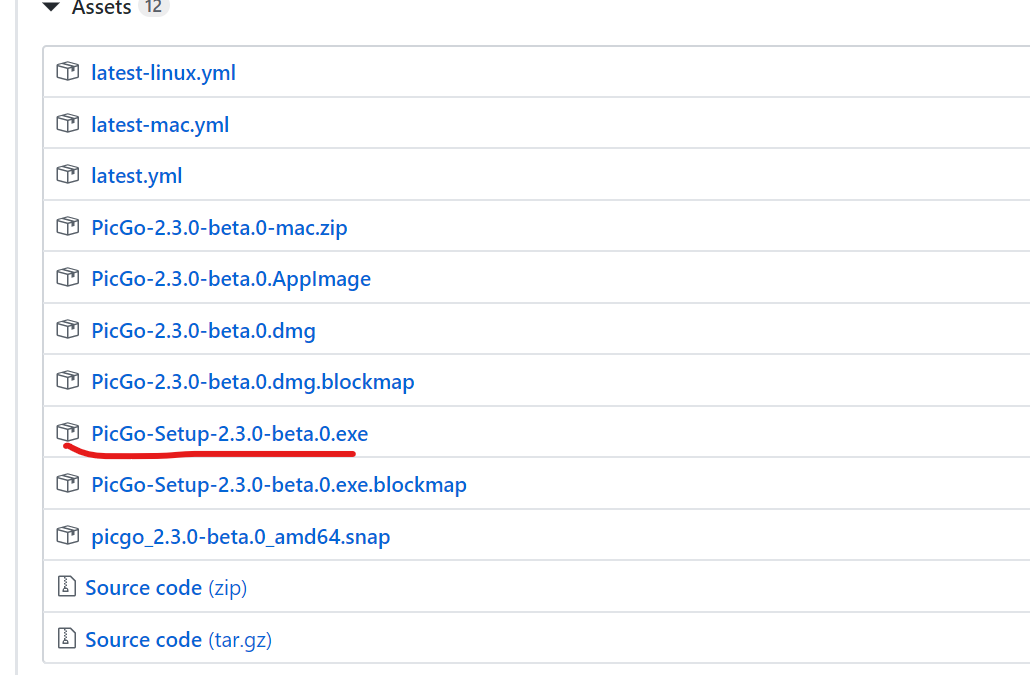The image size is (1030, 675).
Task: Click package icon beside PicGo-2.3.0-beta.0.AppImage
Action: [x=68, y=277]
